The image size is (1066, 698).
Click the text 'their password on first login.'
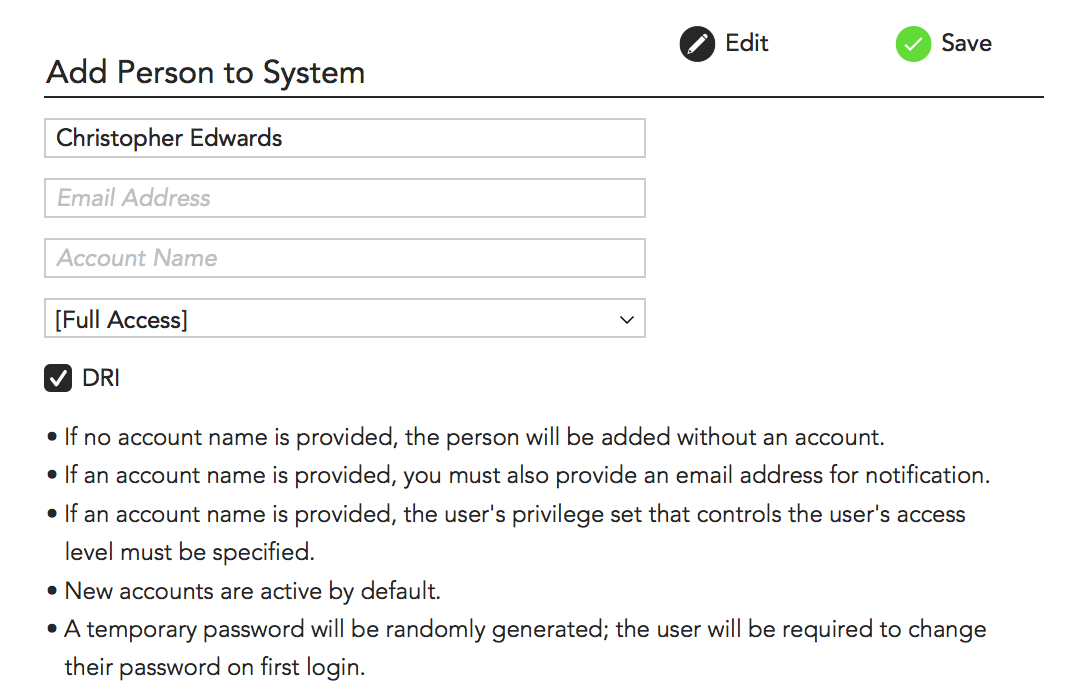tap(215, 667)
